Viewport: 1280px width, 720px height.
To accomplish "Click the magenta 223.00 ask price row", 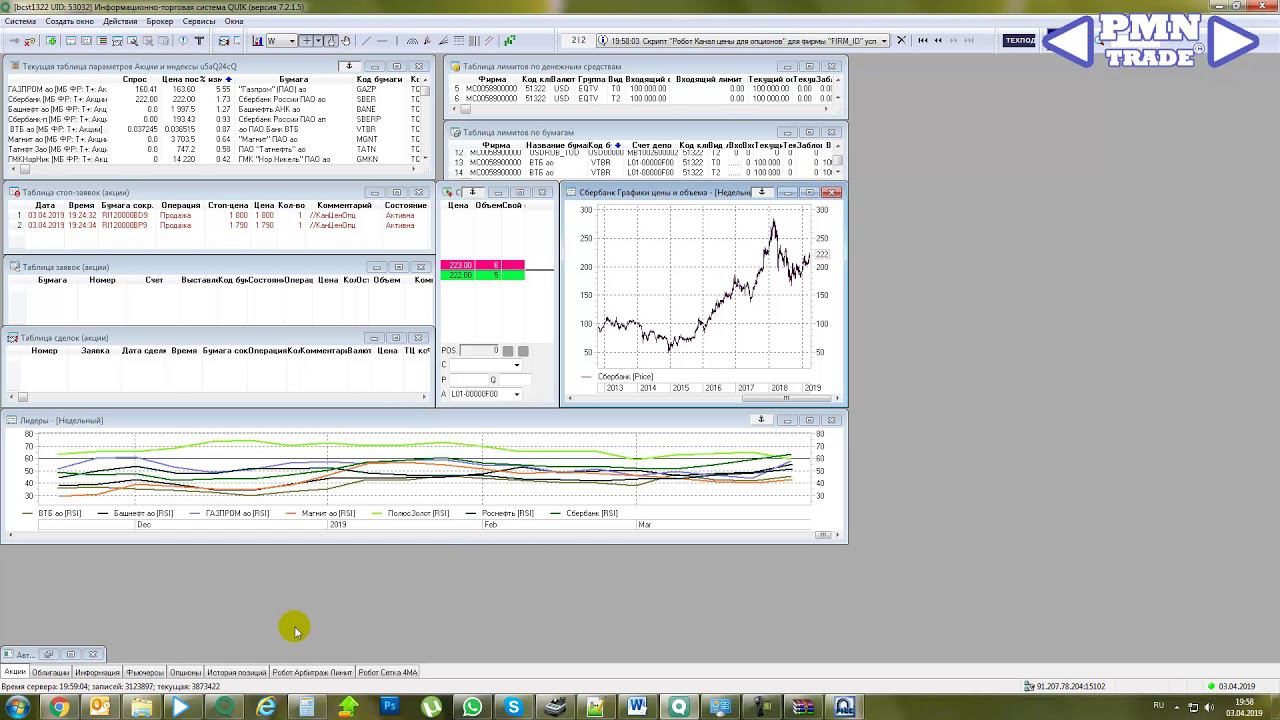I will (482, 265).
